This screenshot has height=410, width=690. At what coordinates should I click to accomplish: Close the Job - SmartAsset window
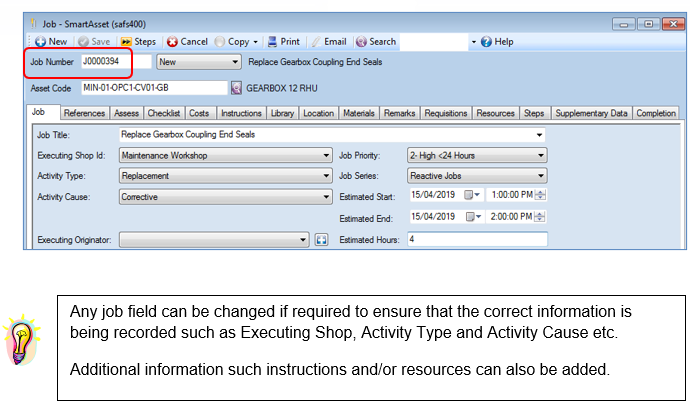coord(673,24)
